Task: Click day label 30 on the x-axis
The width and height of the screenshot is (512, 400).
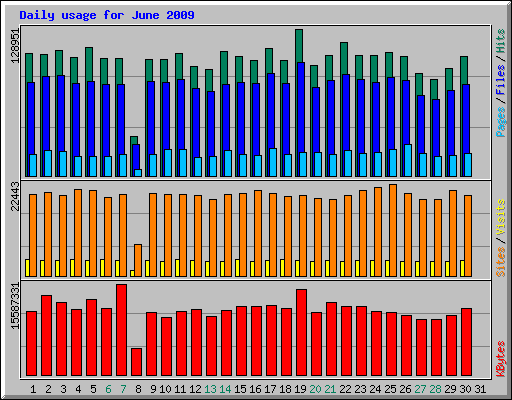Action: tap(465, 389)
